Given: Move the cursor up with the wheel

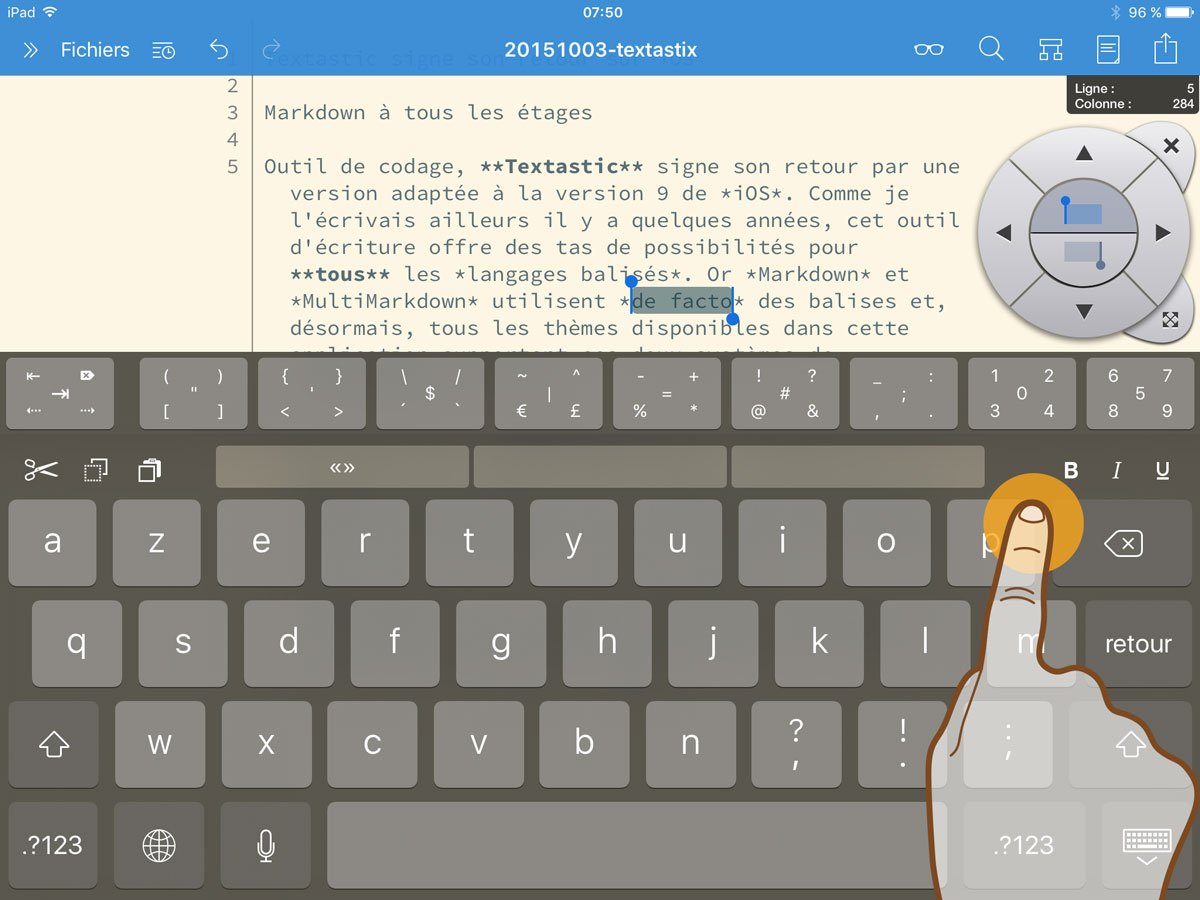Looking at the screenshot, I should pyautogui.click(x=1084, y=154).
